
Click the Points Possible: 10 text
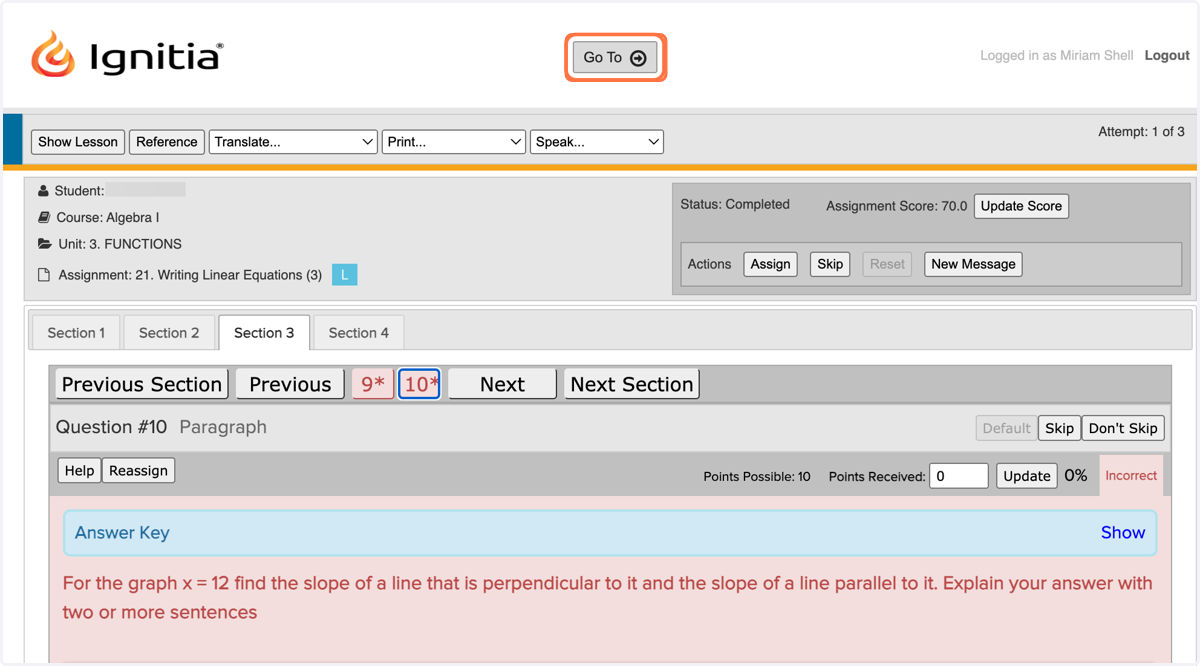point(757,477)
